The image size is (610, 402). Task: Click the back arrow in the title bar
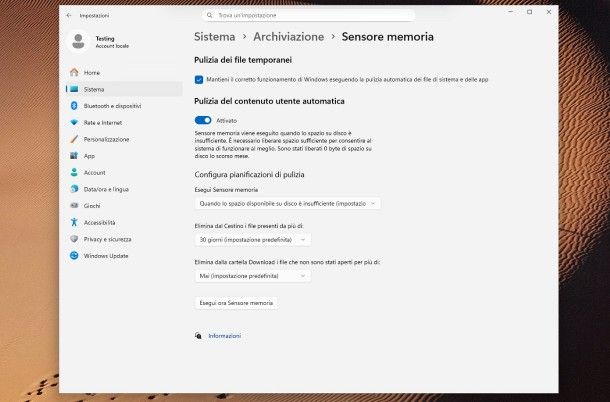pyautogui.click(x=68, y=15)
